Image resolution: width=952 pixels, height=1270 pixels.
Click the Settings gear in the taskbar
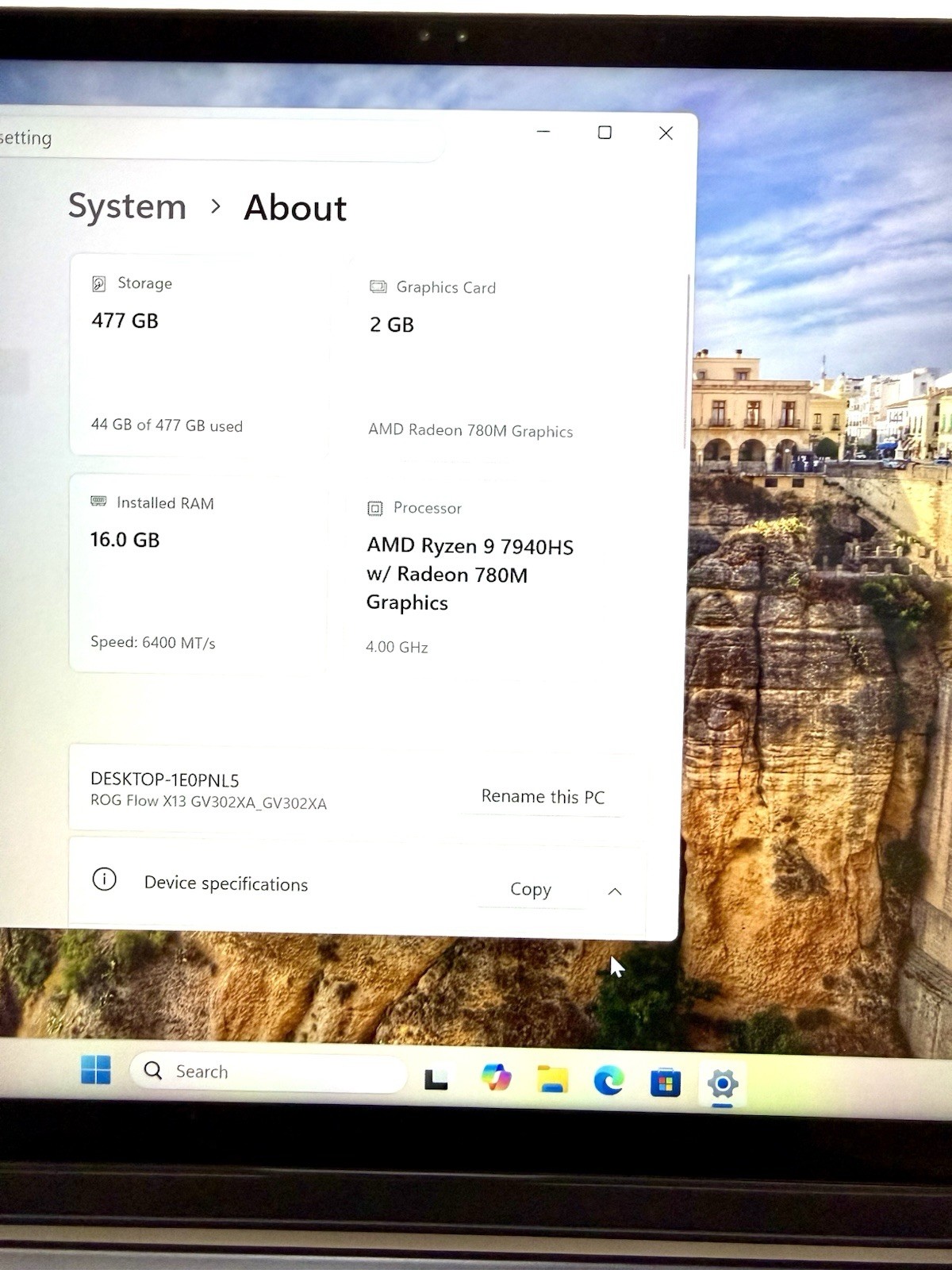722,1083
